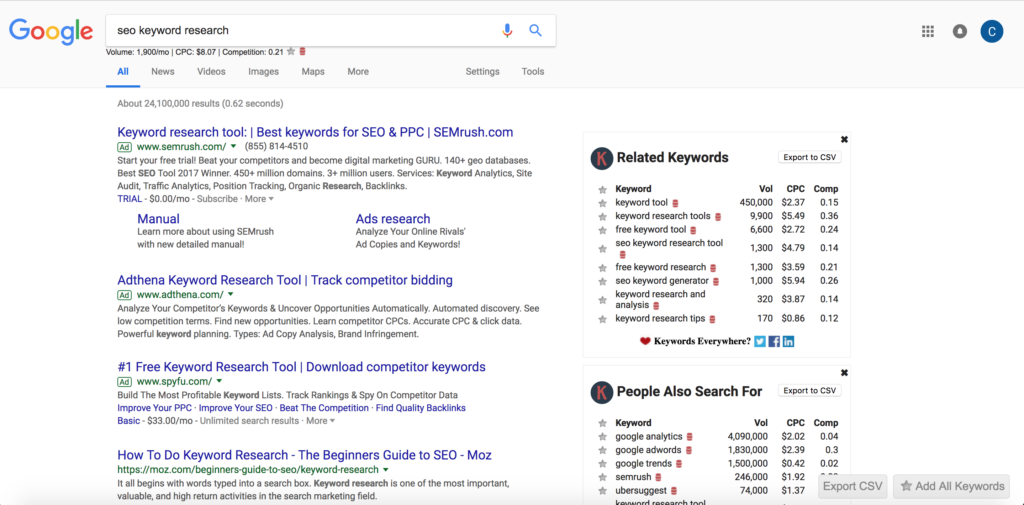
Task: Expand 'More' on the SpyFu Basic line
Action: click(x=320, y=421)
